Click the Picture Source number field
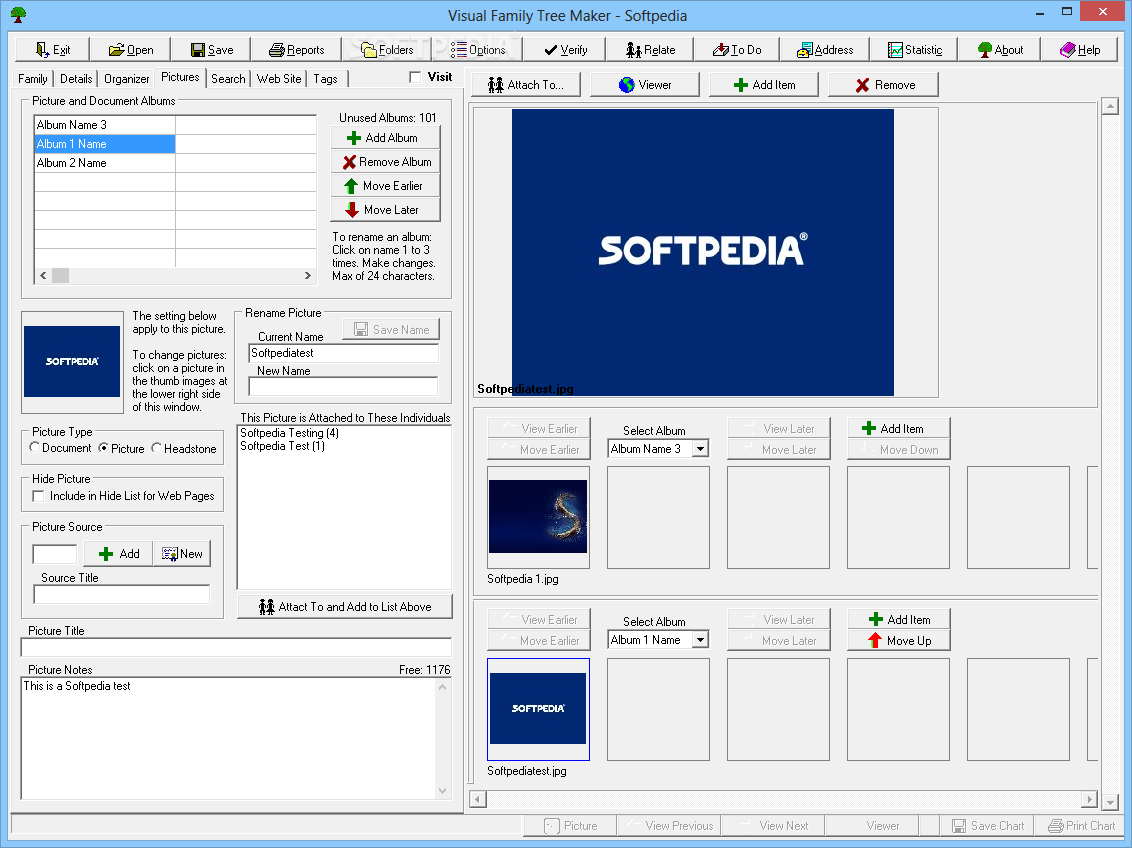This screenshot has width=1132, height=848. [55, 554]
